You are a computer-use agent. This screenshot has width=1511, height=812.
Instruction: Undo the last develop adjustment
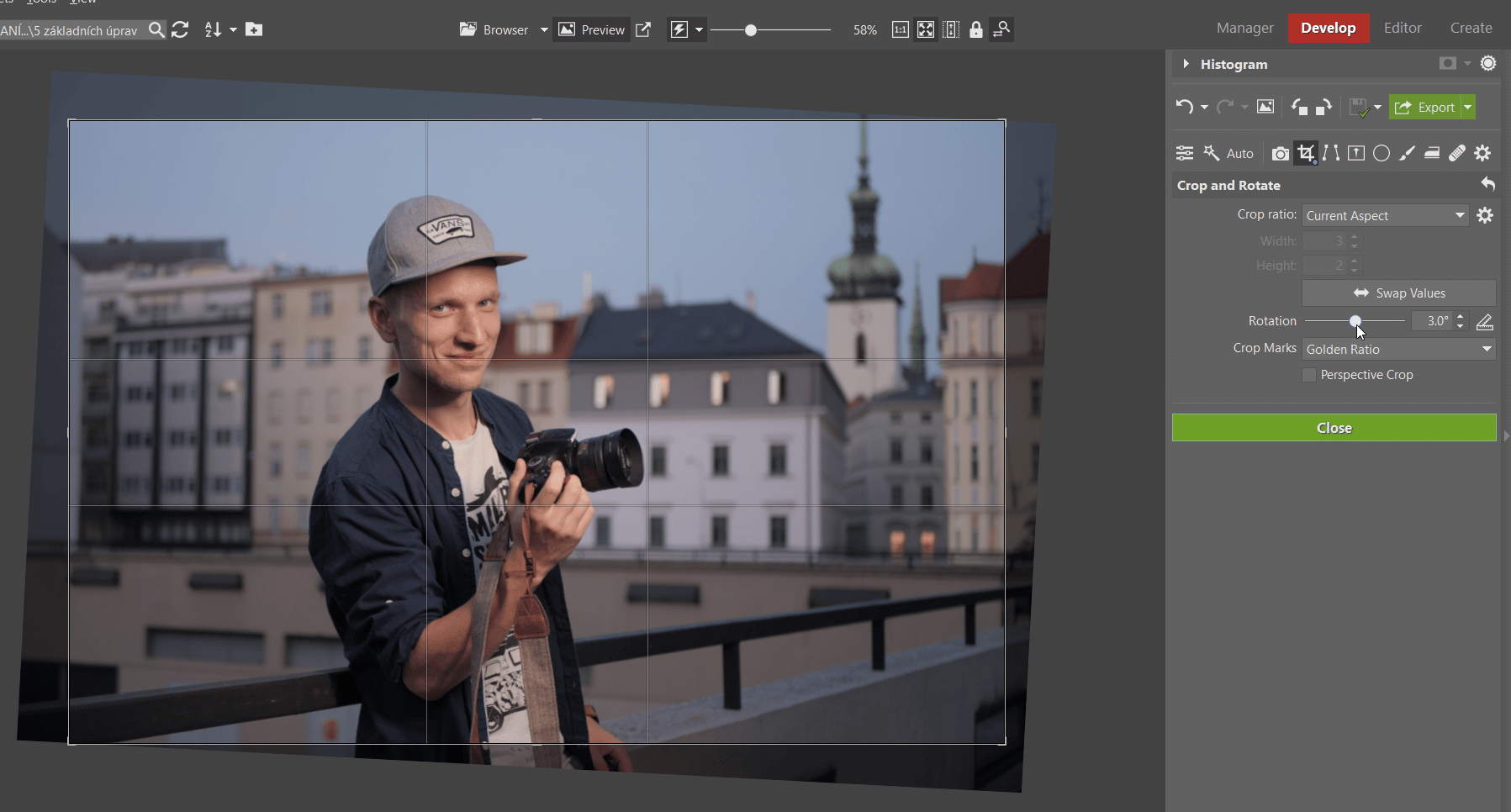point(1184,107)
